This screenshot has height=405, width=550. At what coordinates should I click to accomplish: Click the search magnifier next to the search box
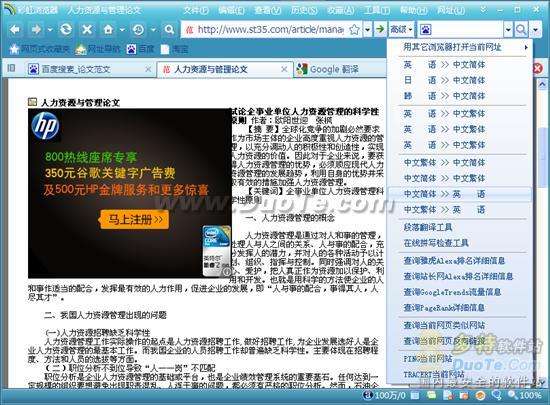pos(521,30)
